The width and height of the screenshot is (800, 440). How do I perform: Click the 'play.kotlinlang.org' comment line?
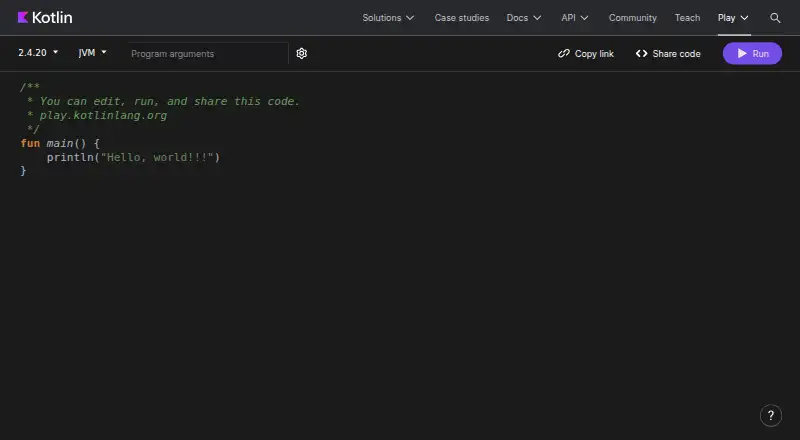pos(97,115)
